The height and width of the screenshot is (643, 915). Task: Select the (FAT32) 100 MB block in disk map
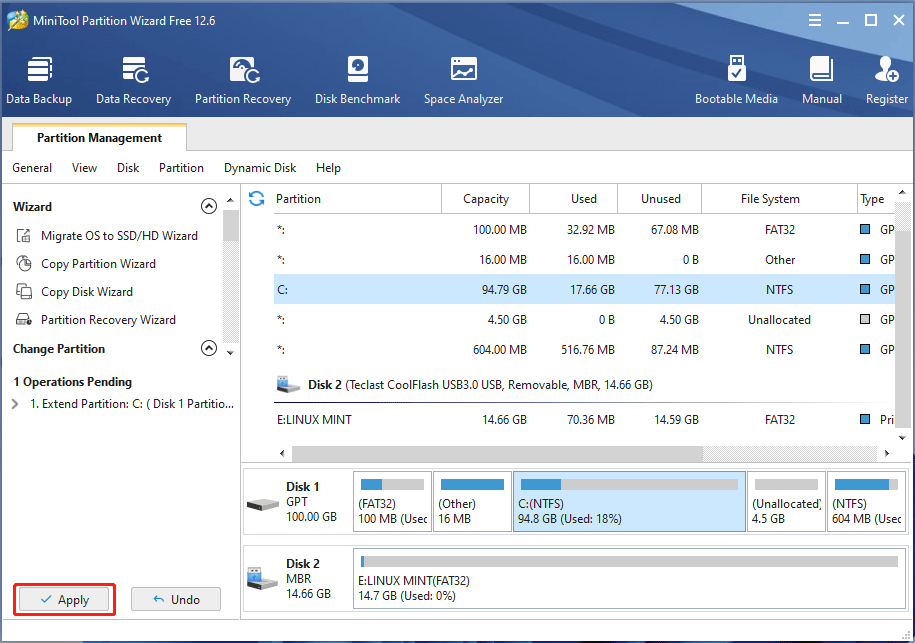coord(392,502)
